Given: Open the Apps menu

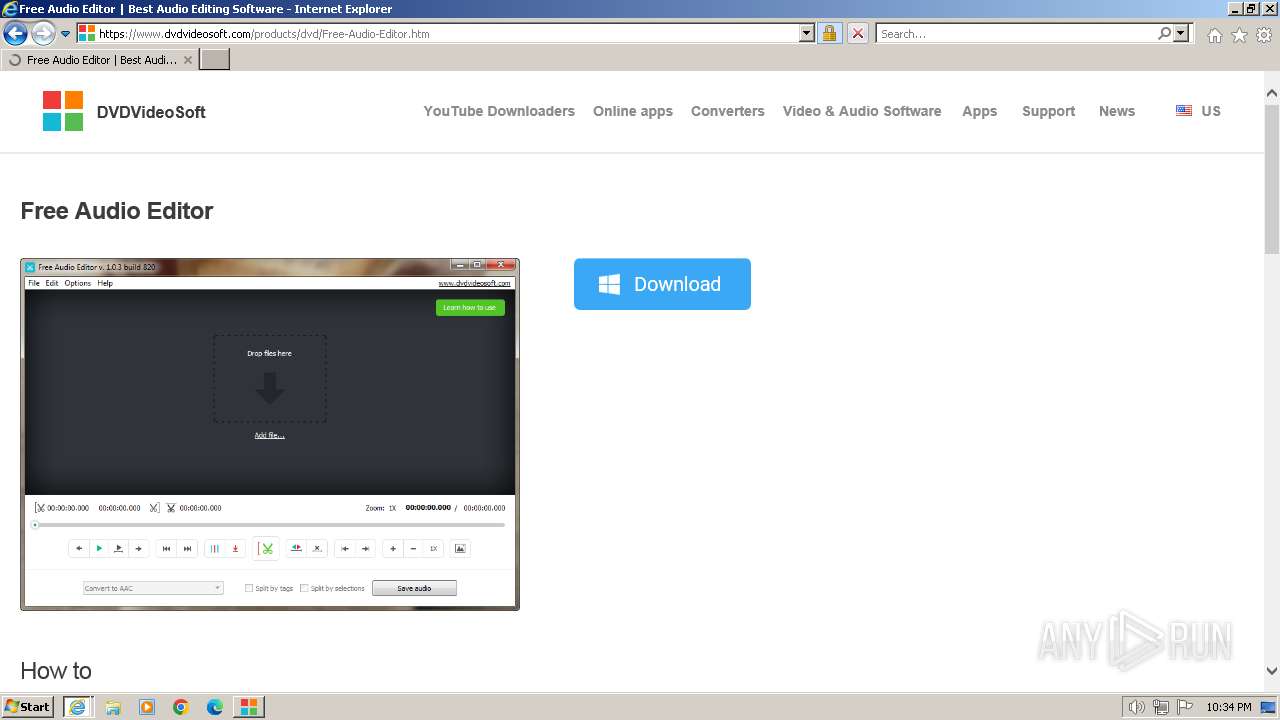Looking at the screenshot, I should (x=979, y=111).
